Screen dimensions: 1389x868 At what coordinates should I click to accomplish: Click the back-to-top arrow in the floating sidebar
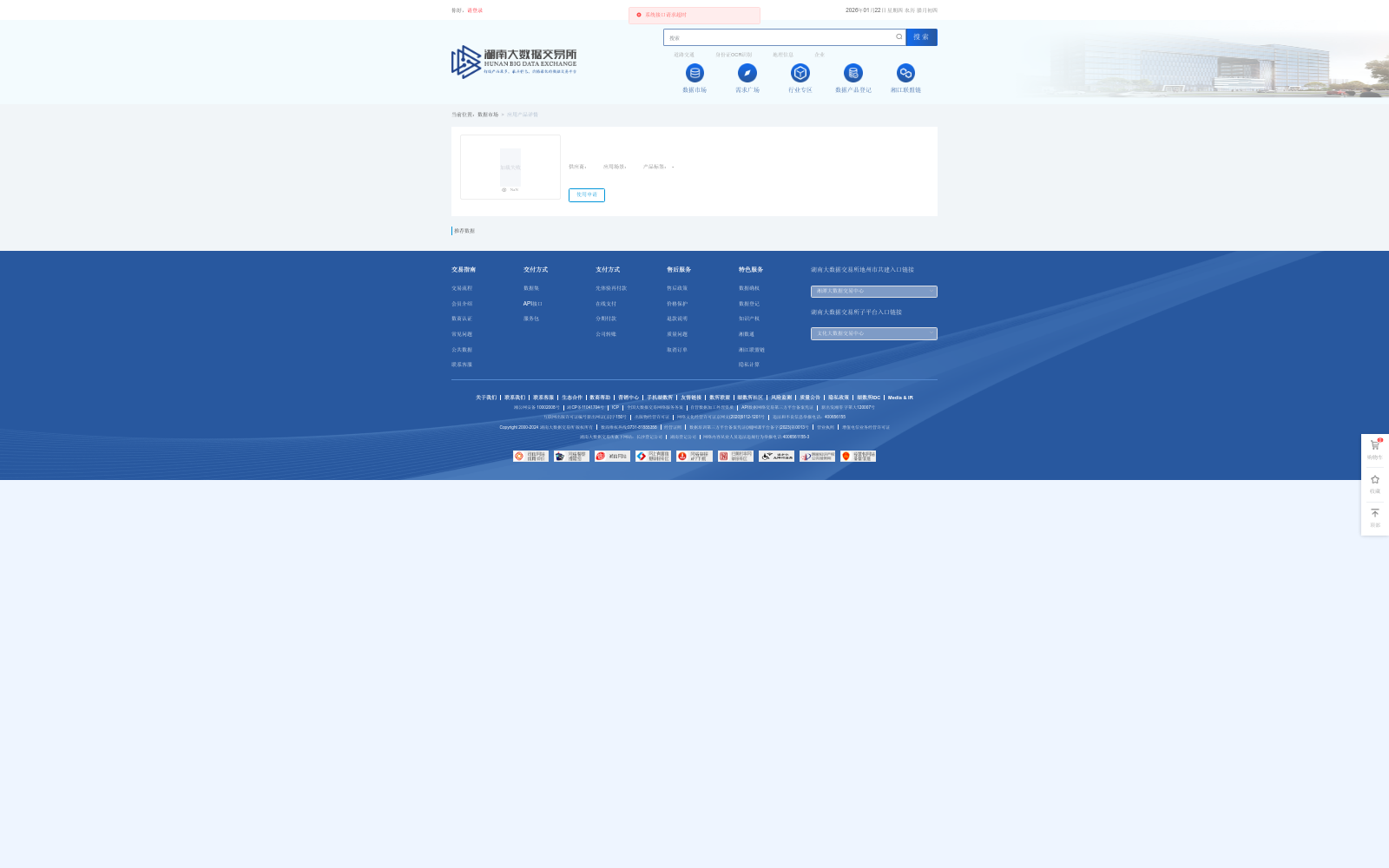pyautogui.click(x=1375, y=513)
